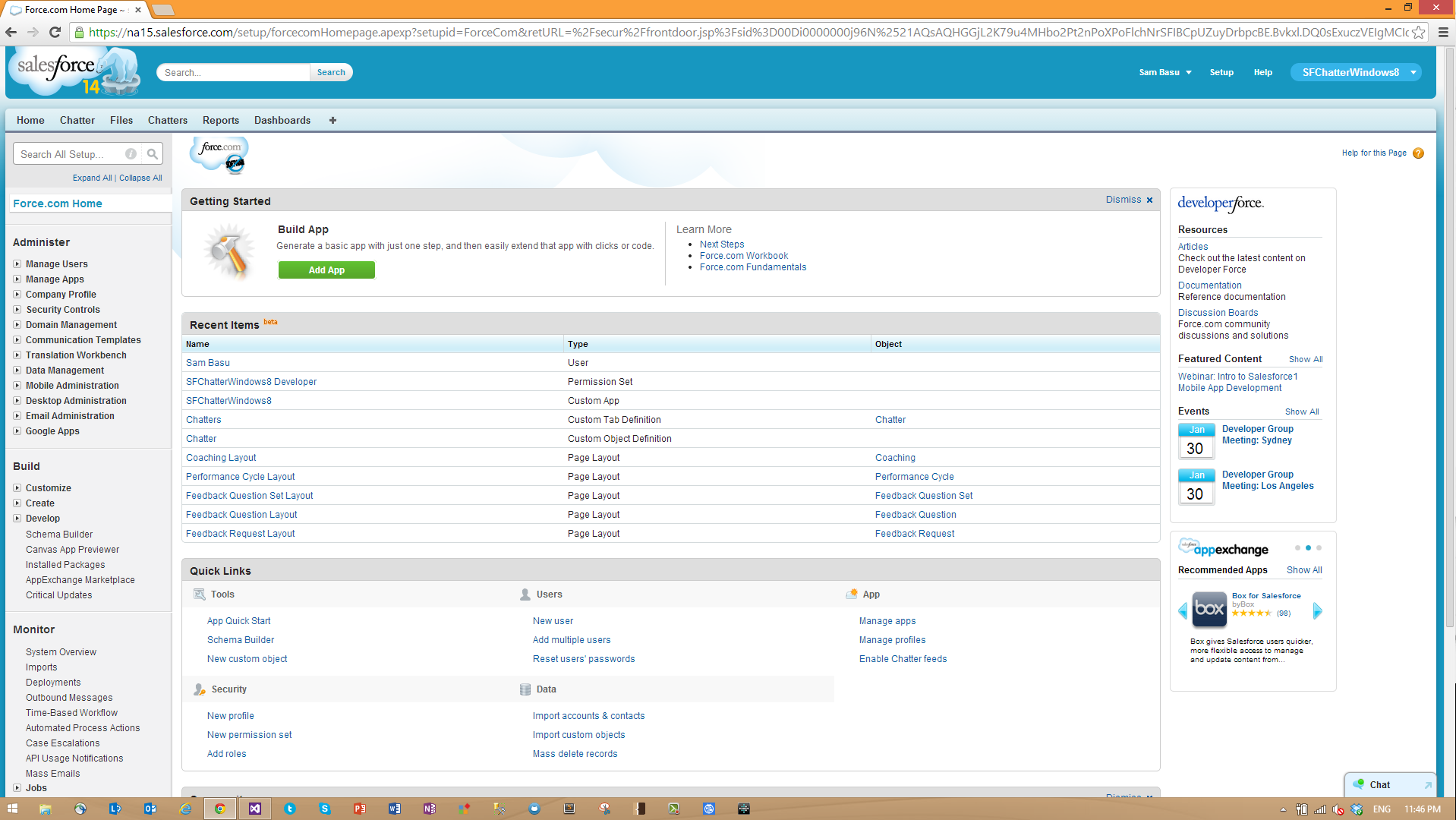Expand the Customize section in Build
The width and height of the screenshot is (1456, 820).
17,488
